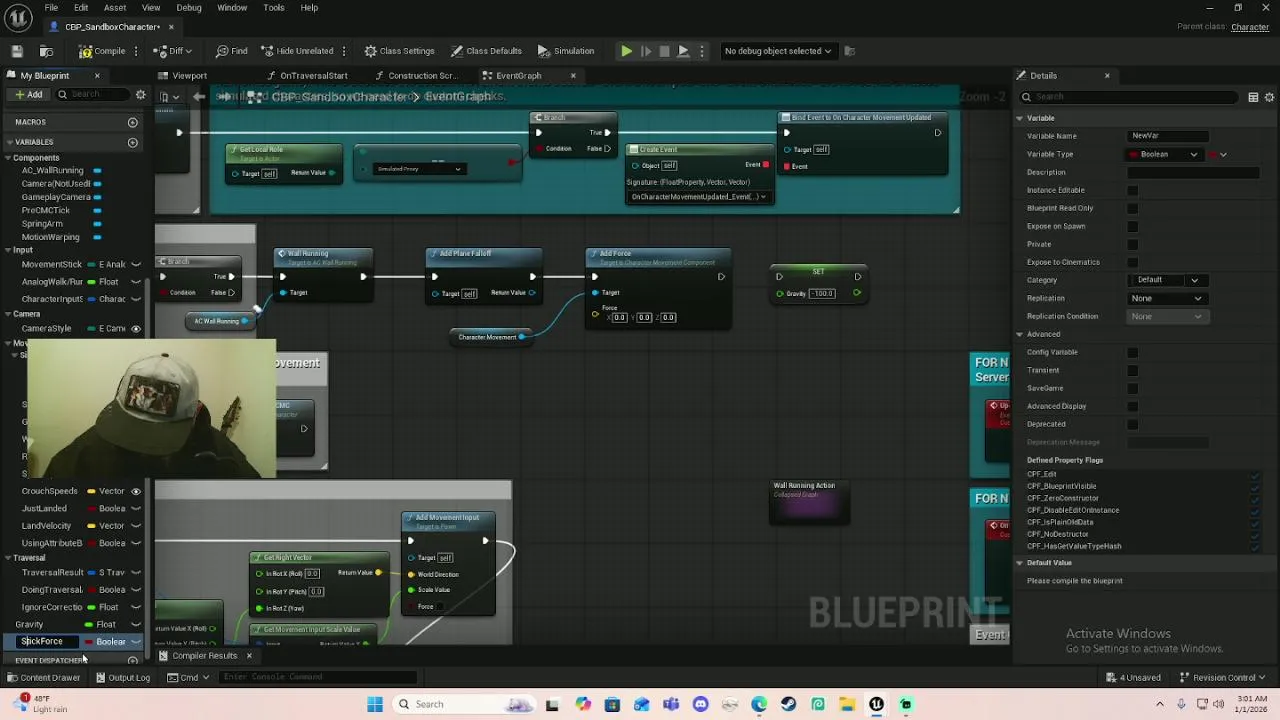The width and height of the screenshot is (1280, 720).
Task: Click the Save blueprint icon
Action: coord(17,51)
